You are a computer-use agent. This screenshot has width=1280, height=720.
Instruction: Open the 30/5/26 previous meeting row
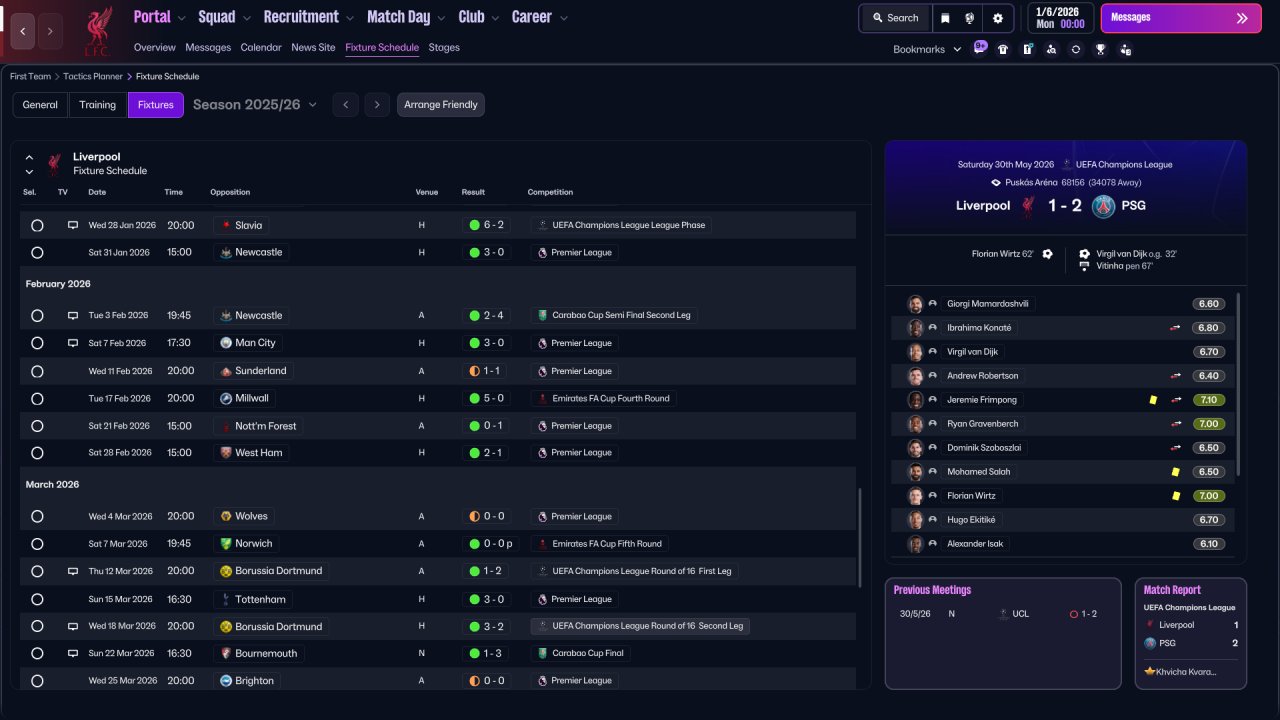click(1003, 614)
